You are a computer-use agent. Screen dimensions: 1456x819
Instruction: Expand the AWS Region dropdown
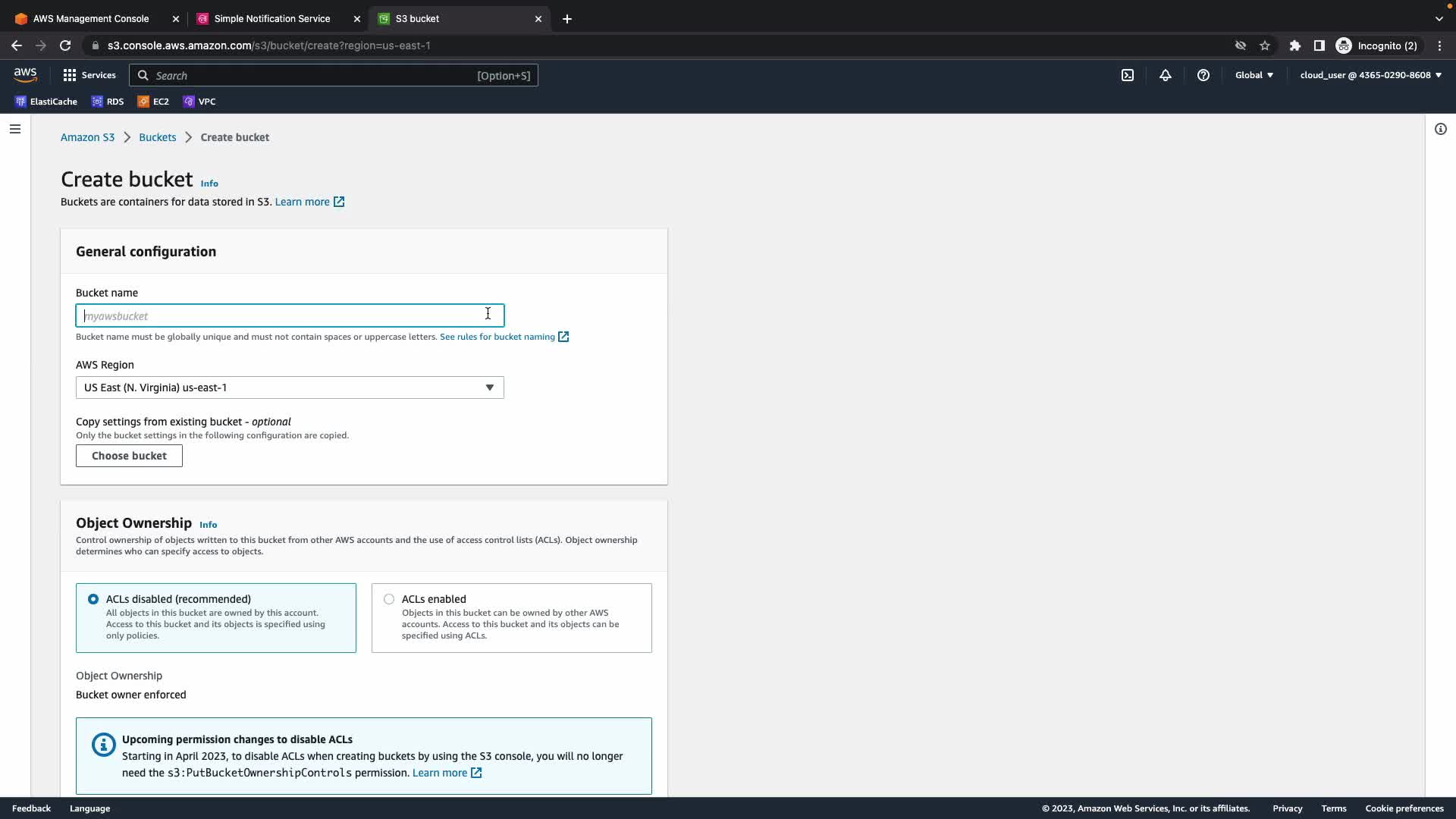pyautogui.click(x=289, y=388)
